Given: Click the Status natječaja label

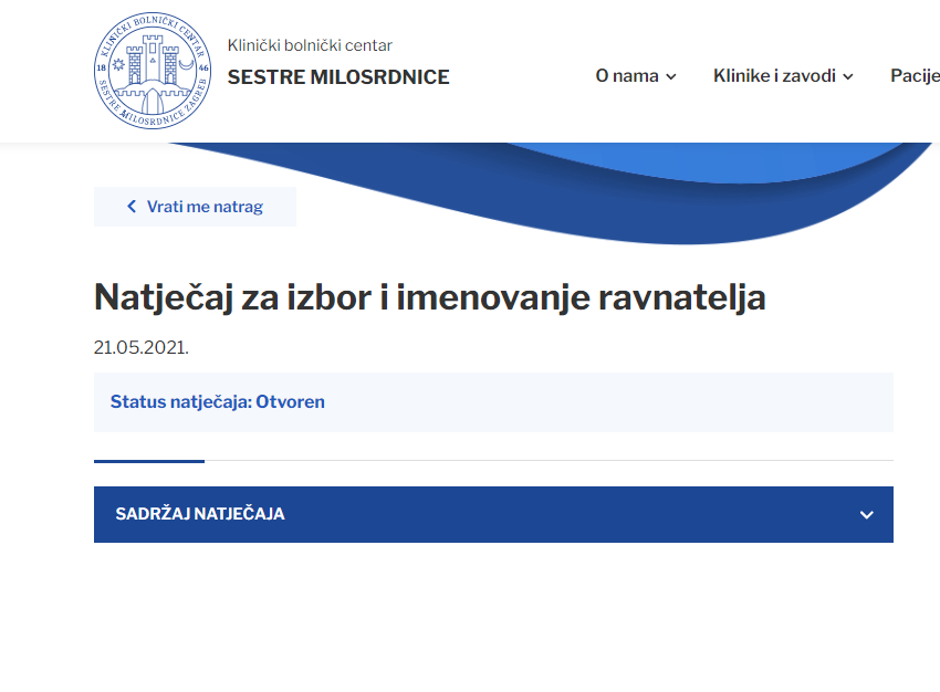Looking at the screenshot, I should (x=180, y=402).
